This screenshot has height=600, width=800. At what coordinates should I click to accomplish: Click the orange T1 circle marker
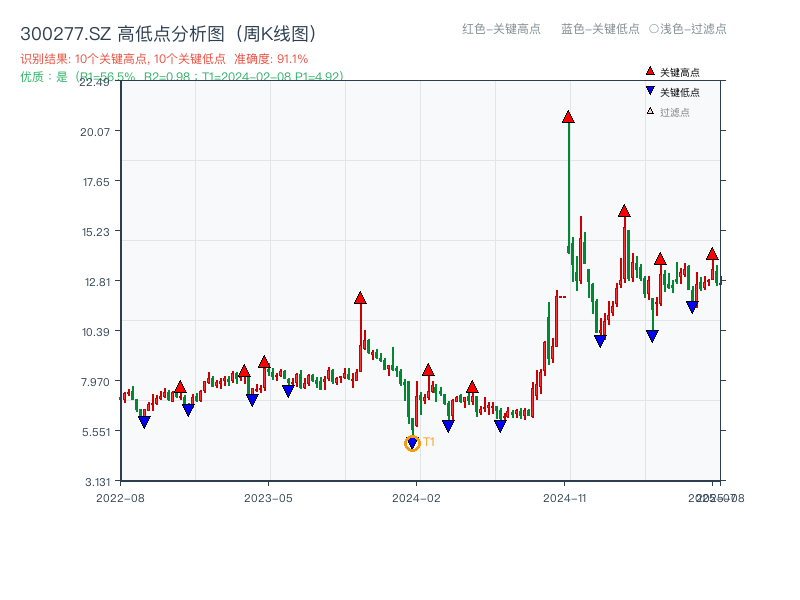coord(412,443)
